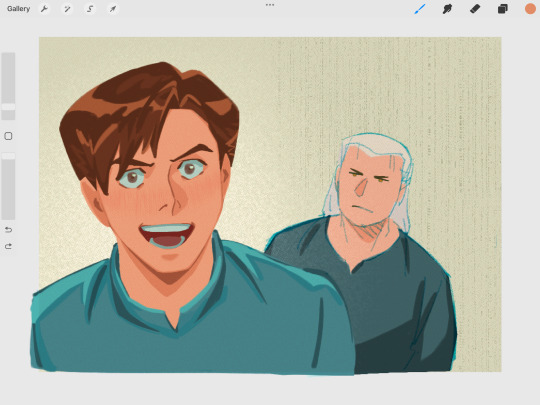Screen dimensions: 540x405
Task: Redo the stroke with sidebar arrow
Action: pos(8,246)
